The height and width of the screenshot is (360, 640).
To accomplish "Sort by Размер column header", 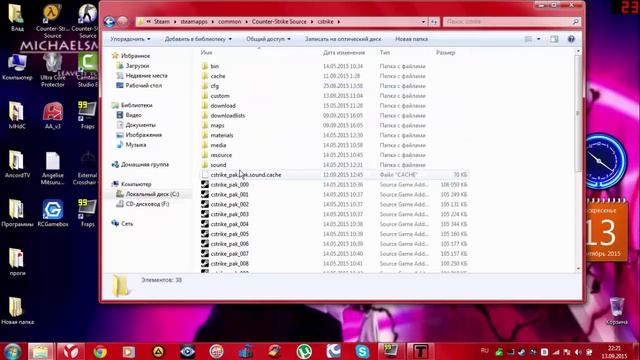I will (x=445, y=53).
